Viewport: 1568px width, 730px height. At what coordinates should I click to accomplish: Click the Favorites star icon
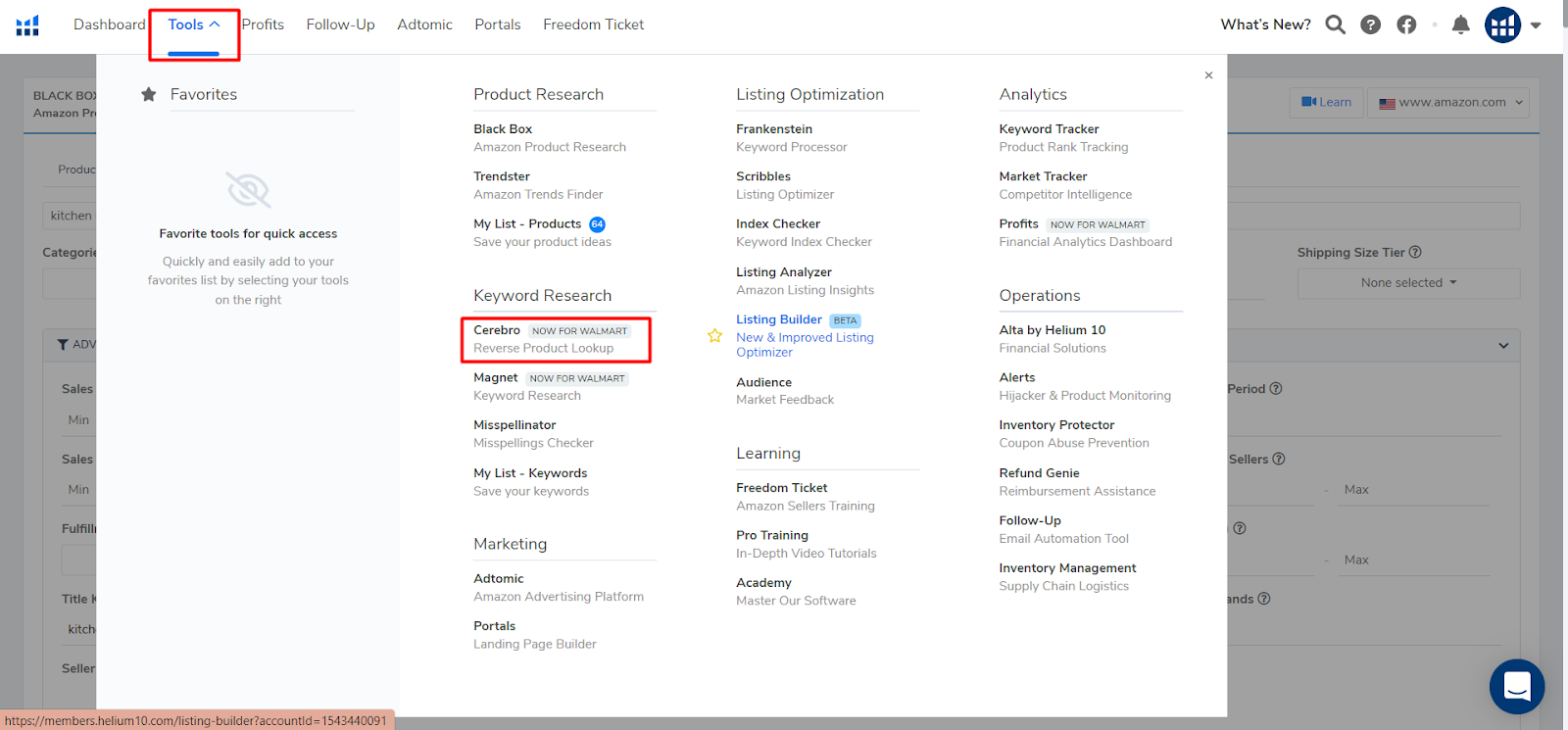149,94
